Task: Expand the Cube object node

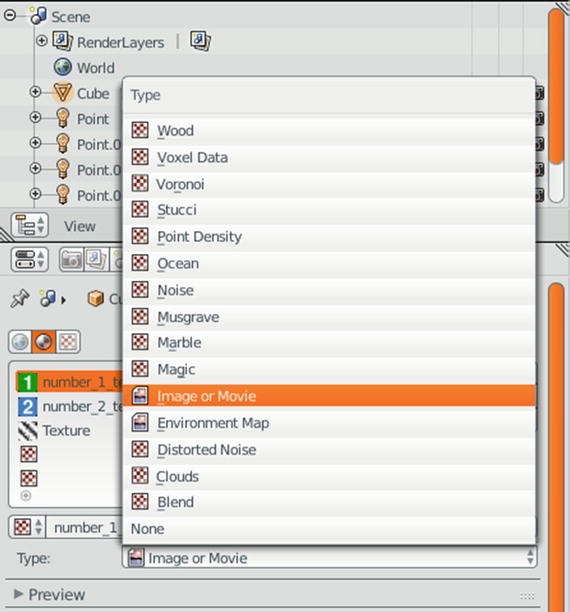Action: tap(35, 92)
